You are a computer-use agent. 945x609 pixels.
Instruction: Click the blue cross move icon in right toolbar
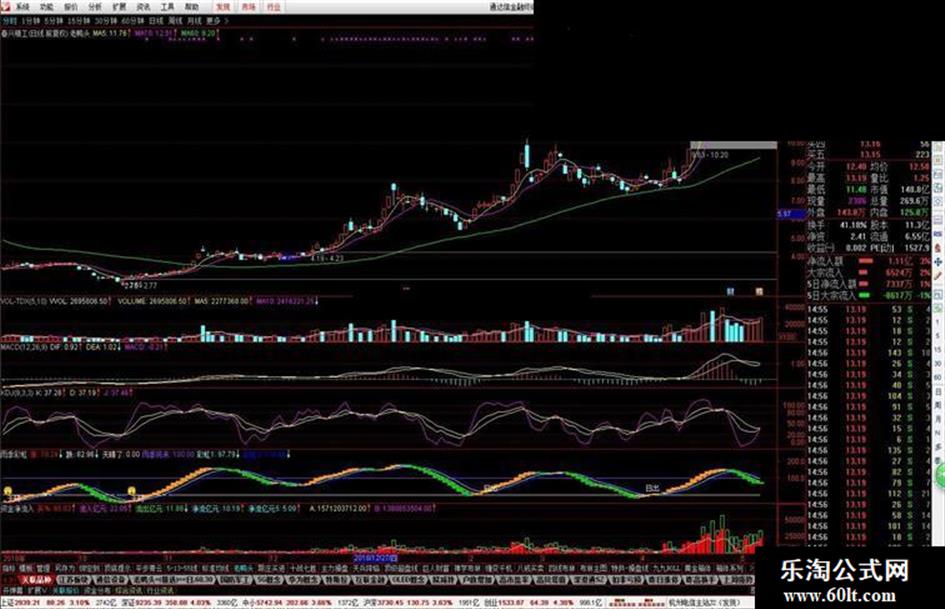click(938, 262)
